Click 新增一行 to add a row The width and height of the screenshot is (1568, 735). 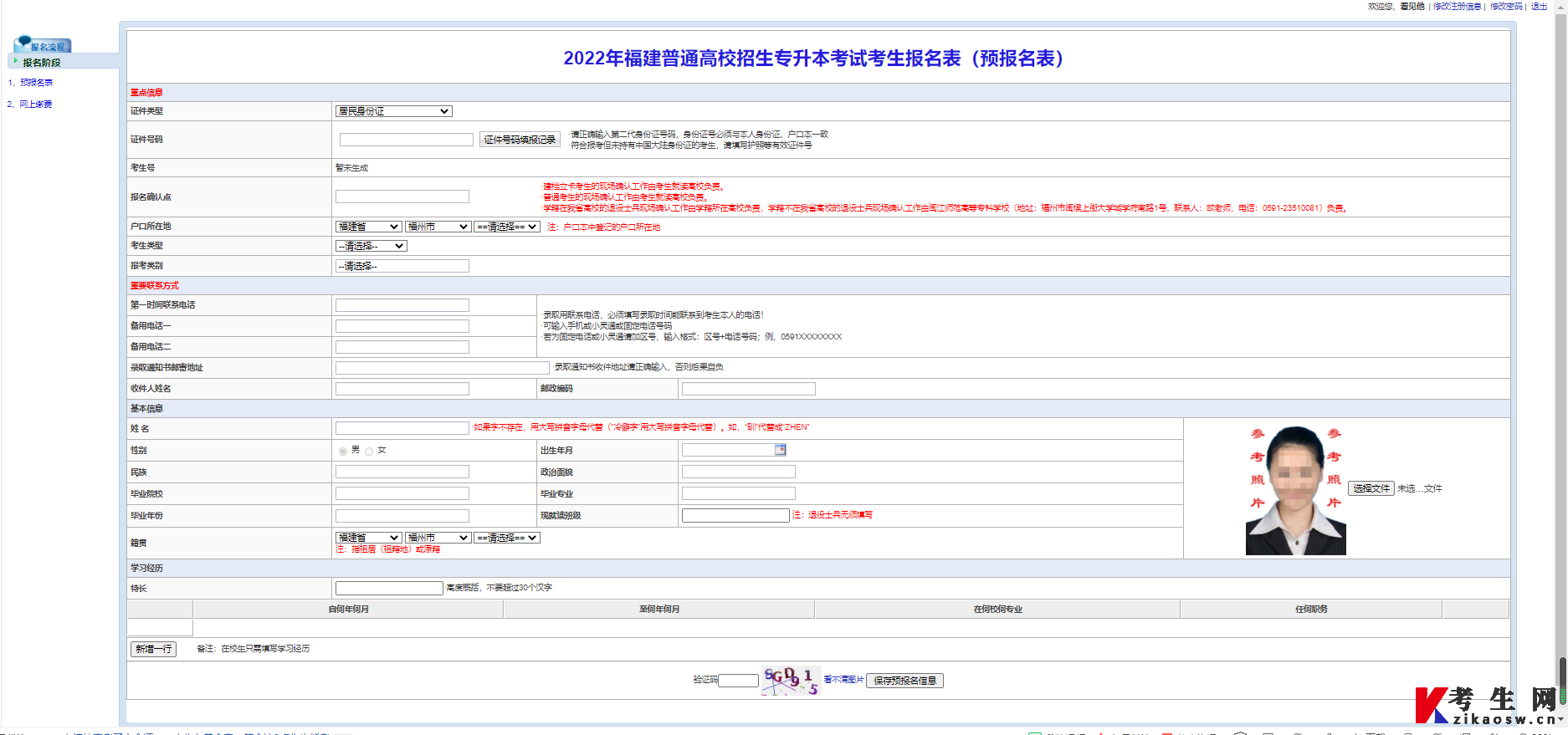click(154, 649)
